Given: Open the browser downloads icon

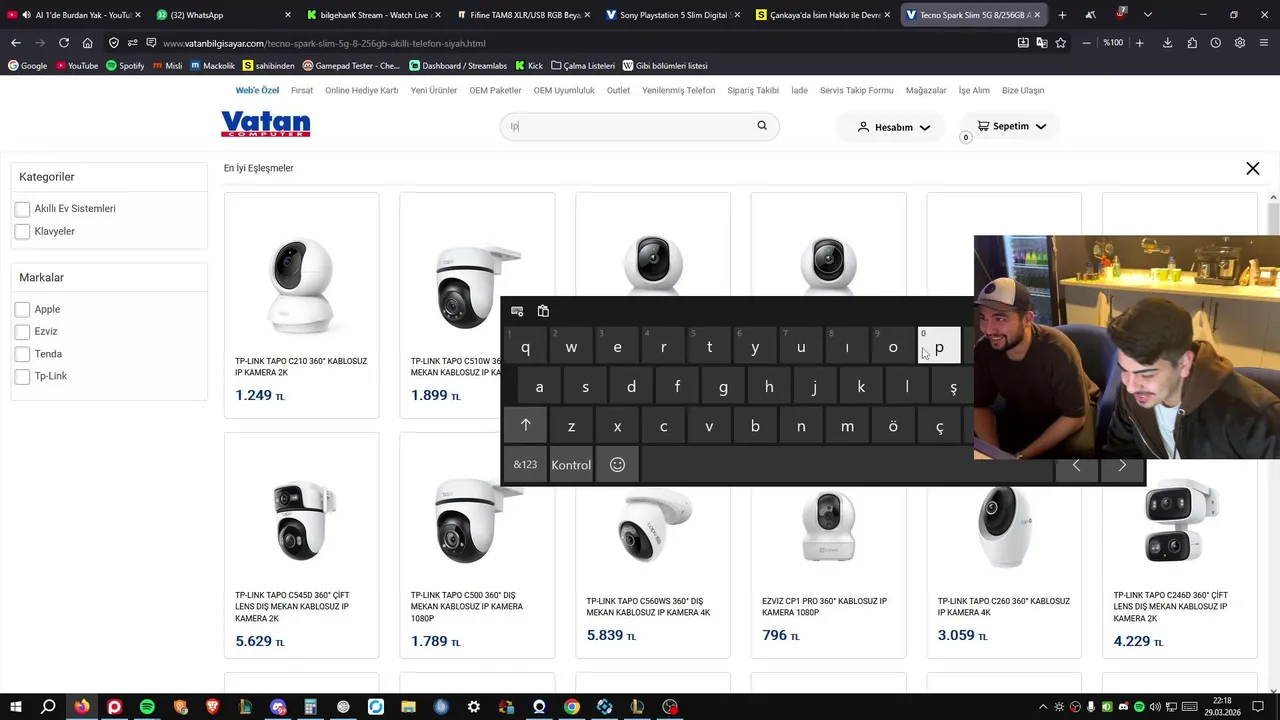Looking at the screenshot, I should point(1167,43).
